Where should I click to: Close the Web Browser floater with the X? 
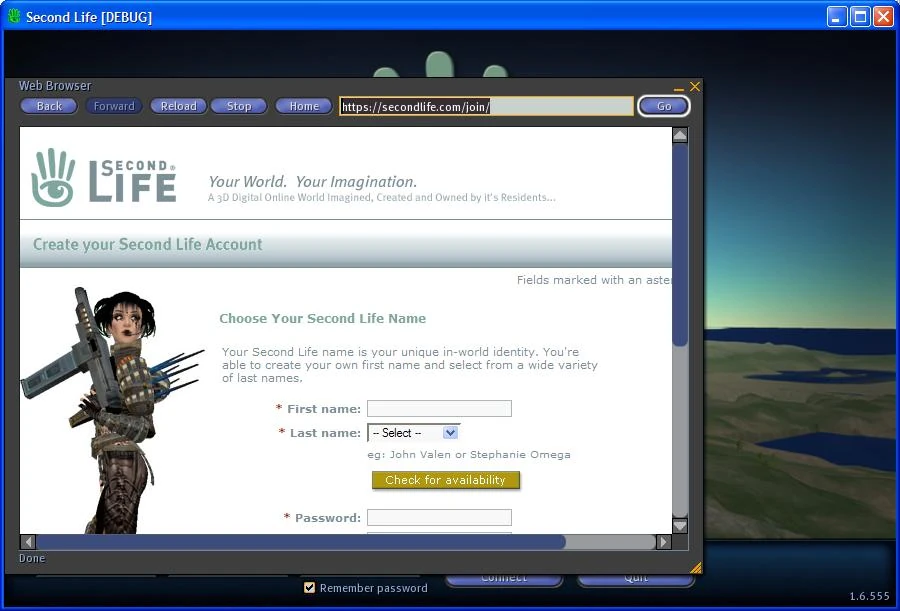pos(695,87)
